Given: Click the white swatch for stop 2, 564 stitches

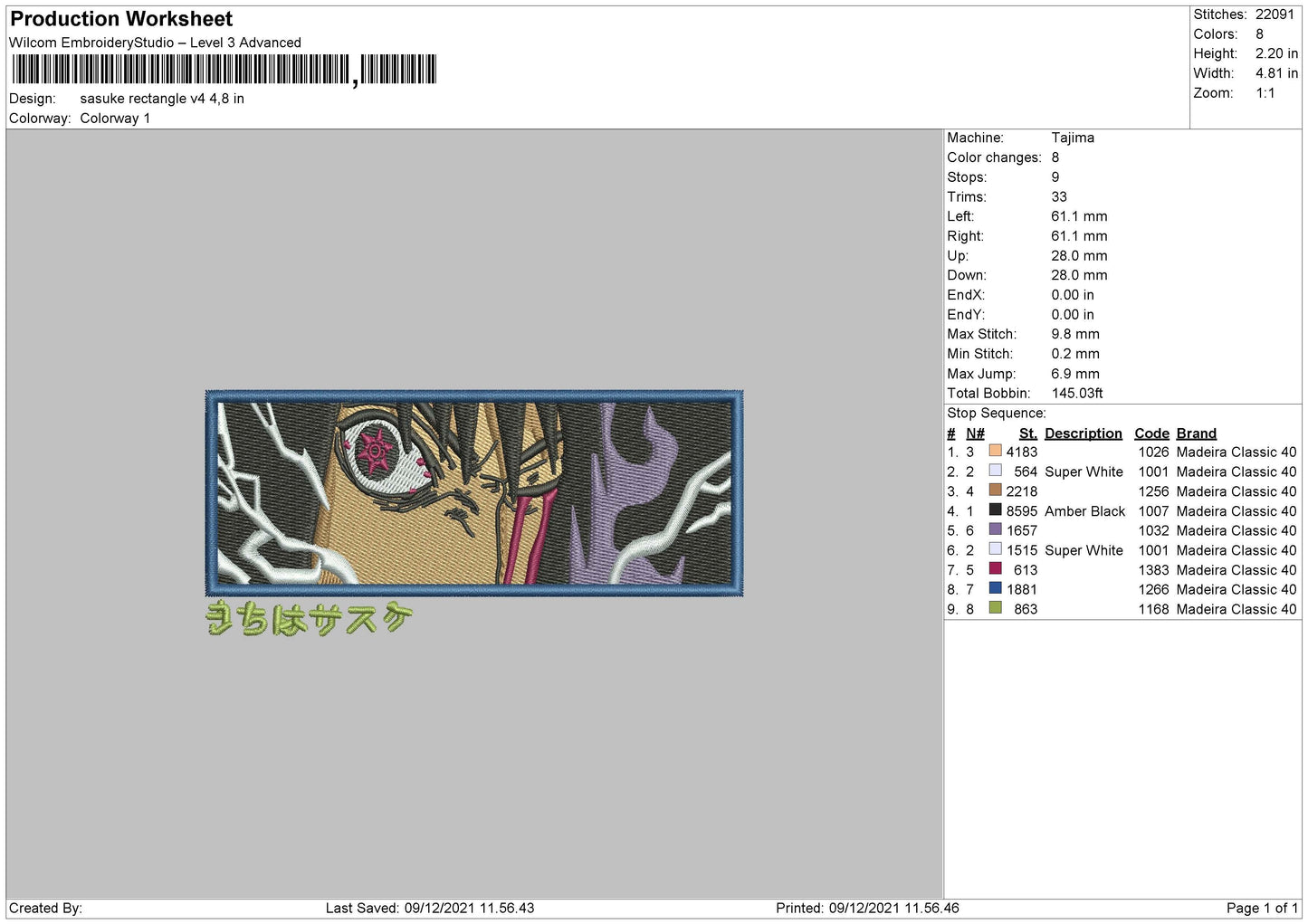Looking at the screenshot, I should click(x=995, y=471).
